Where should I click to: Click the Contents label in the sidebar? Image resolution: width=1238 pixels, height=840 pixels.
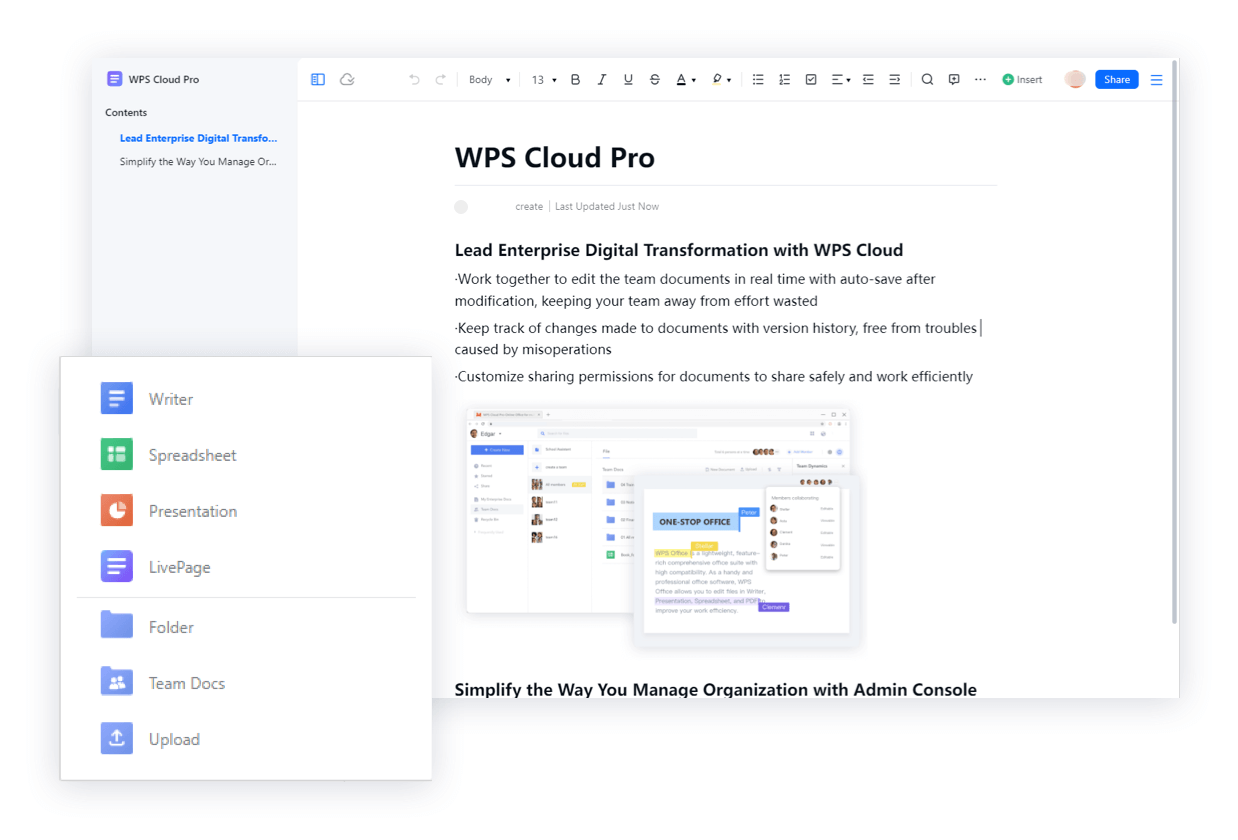coord(126,113)
